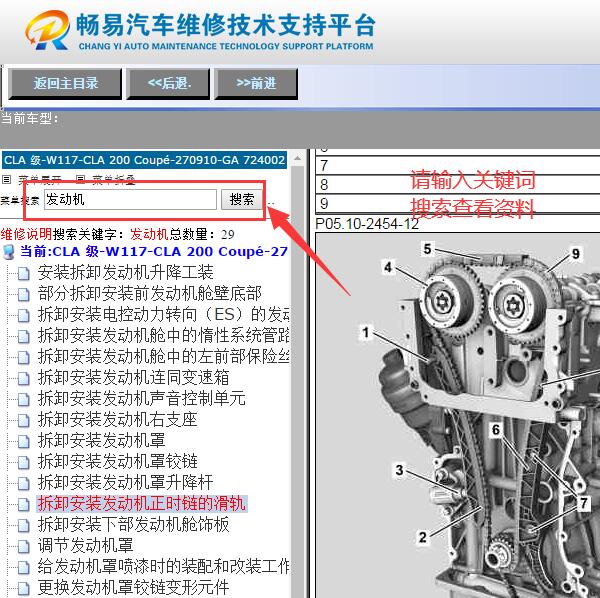Collapse all menus via 菜单折叠 text

pyautogui.click(x=114, y=179)
